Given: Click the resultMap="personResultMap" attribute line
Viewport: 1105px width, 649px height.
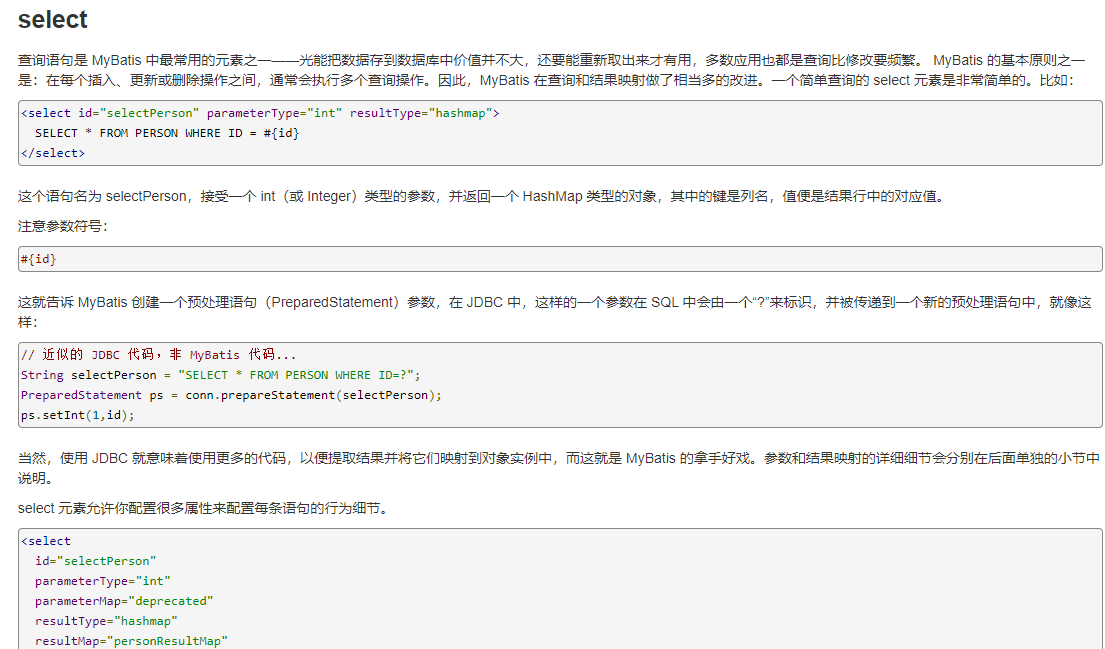Looking at the screenshot, I should point(132,641).
